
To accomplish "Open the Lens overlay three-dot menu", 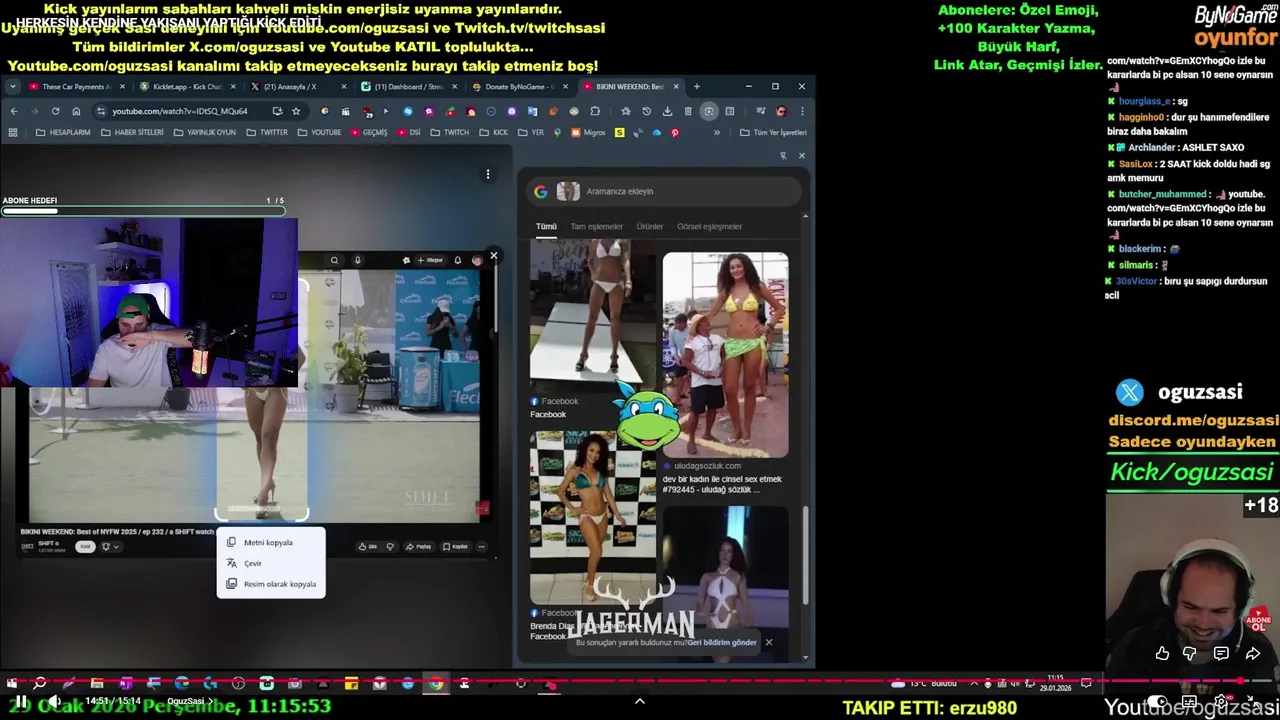I will [x=488, y=174].
